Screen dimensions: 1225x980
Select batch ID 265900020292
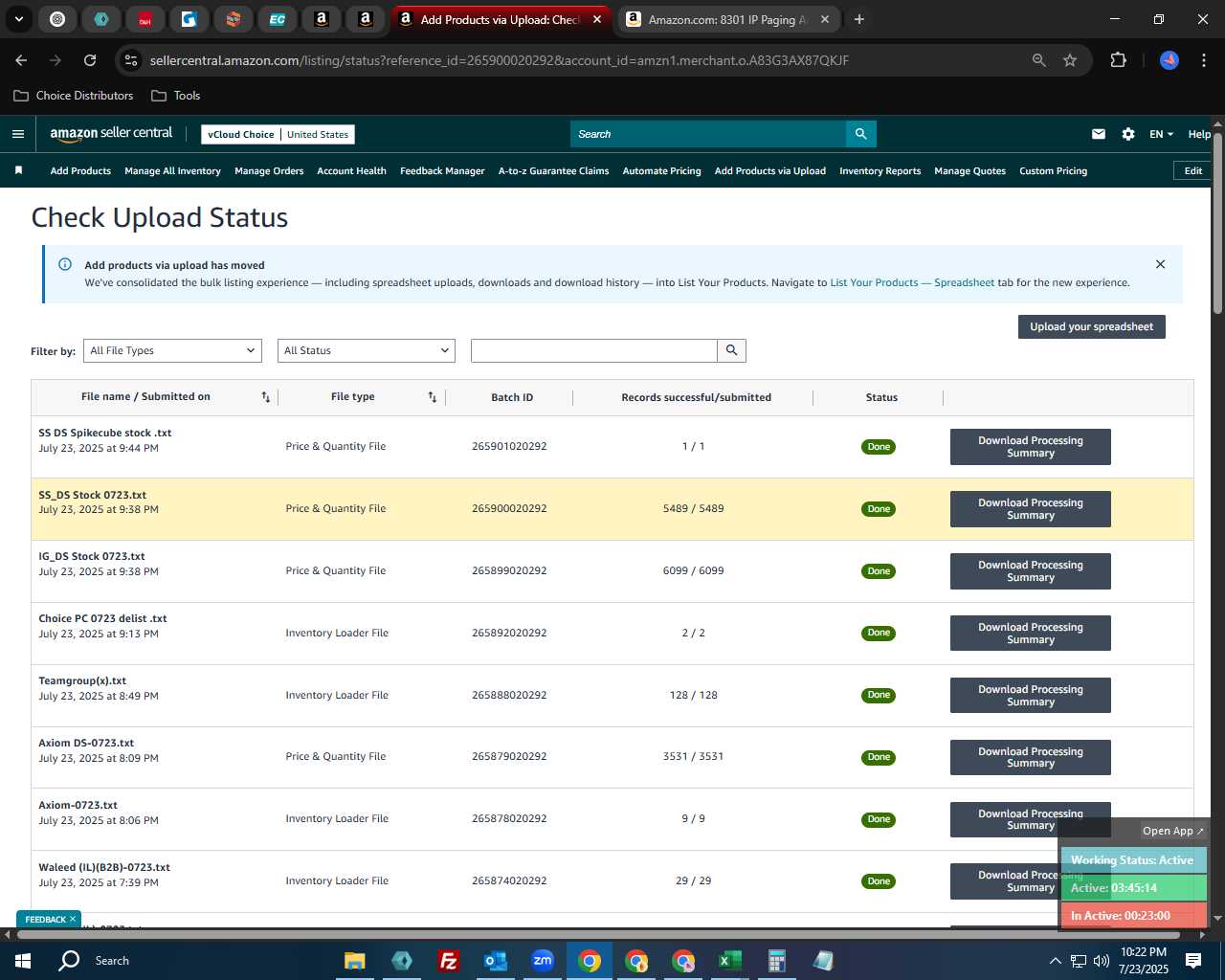coord(509,508)
